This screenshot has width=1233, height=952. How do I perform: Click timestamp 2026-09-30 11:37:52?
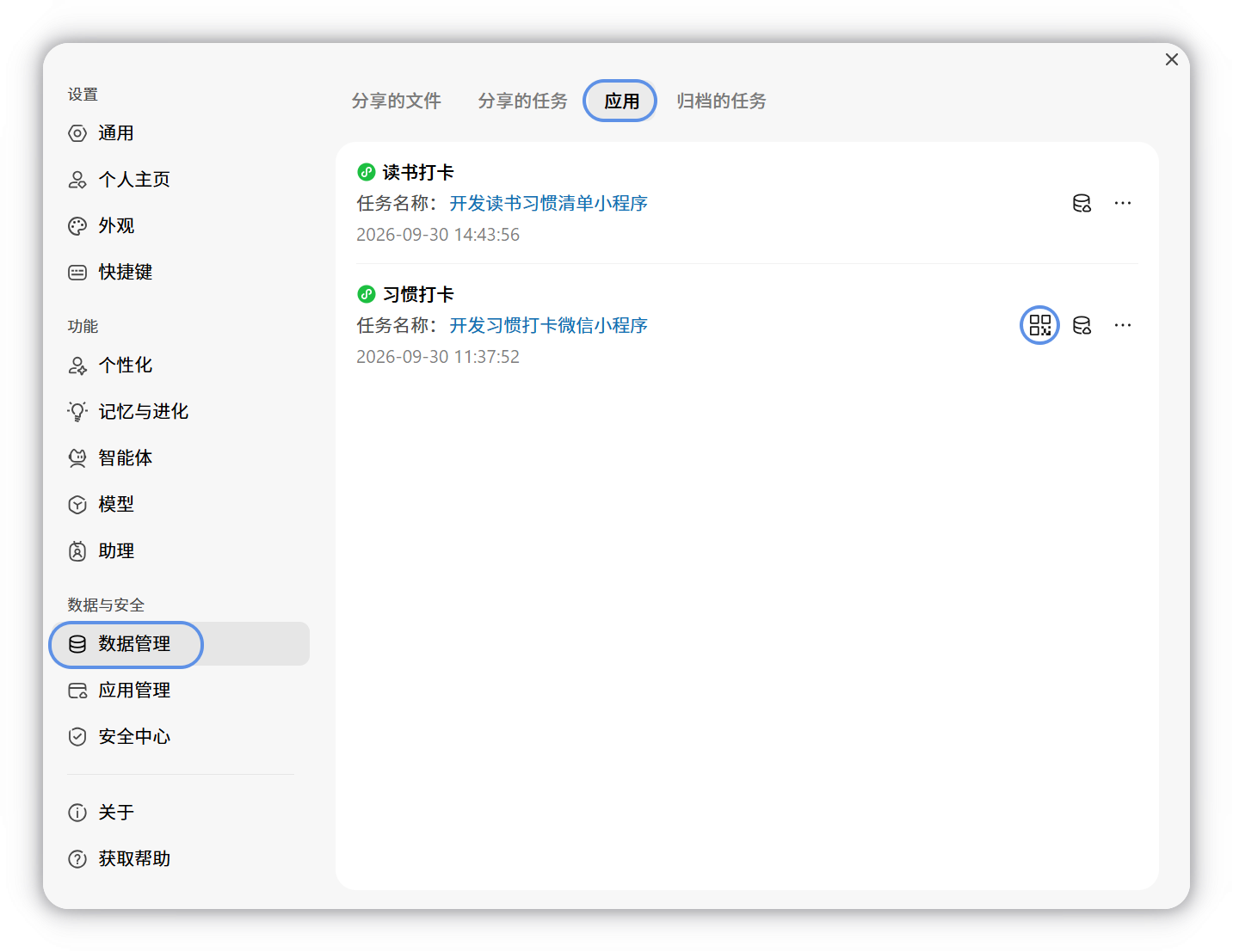[438, 357]
